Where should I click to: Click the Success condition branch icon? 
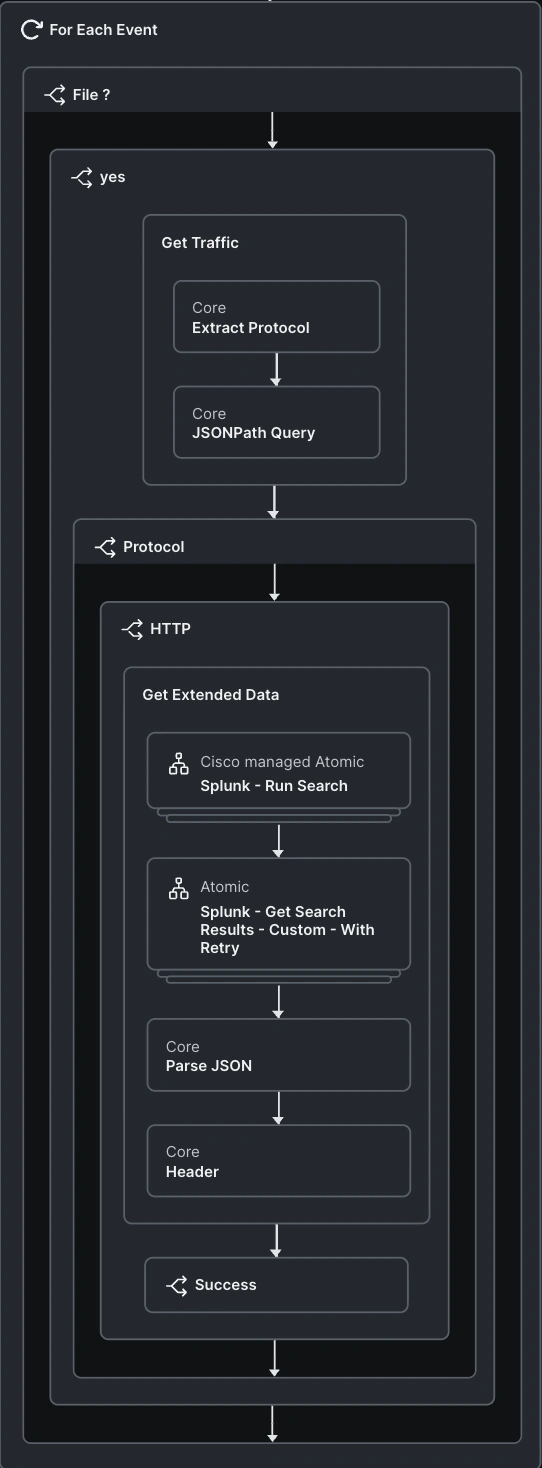pyautogui.click(x=177, y=1285)
